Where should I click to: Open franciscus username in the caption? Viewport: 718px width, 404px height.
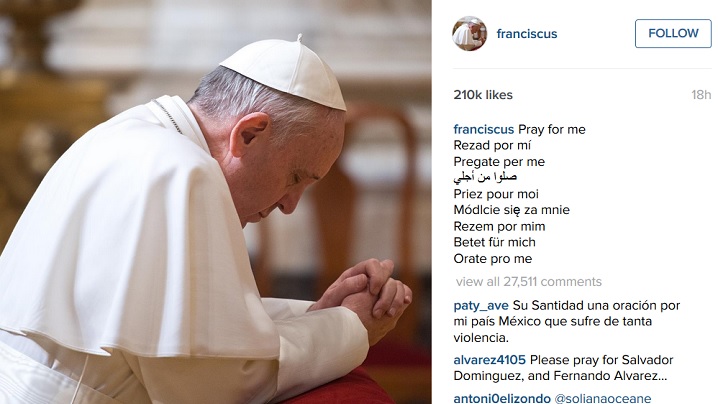click(x=484, y=130)
